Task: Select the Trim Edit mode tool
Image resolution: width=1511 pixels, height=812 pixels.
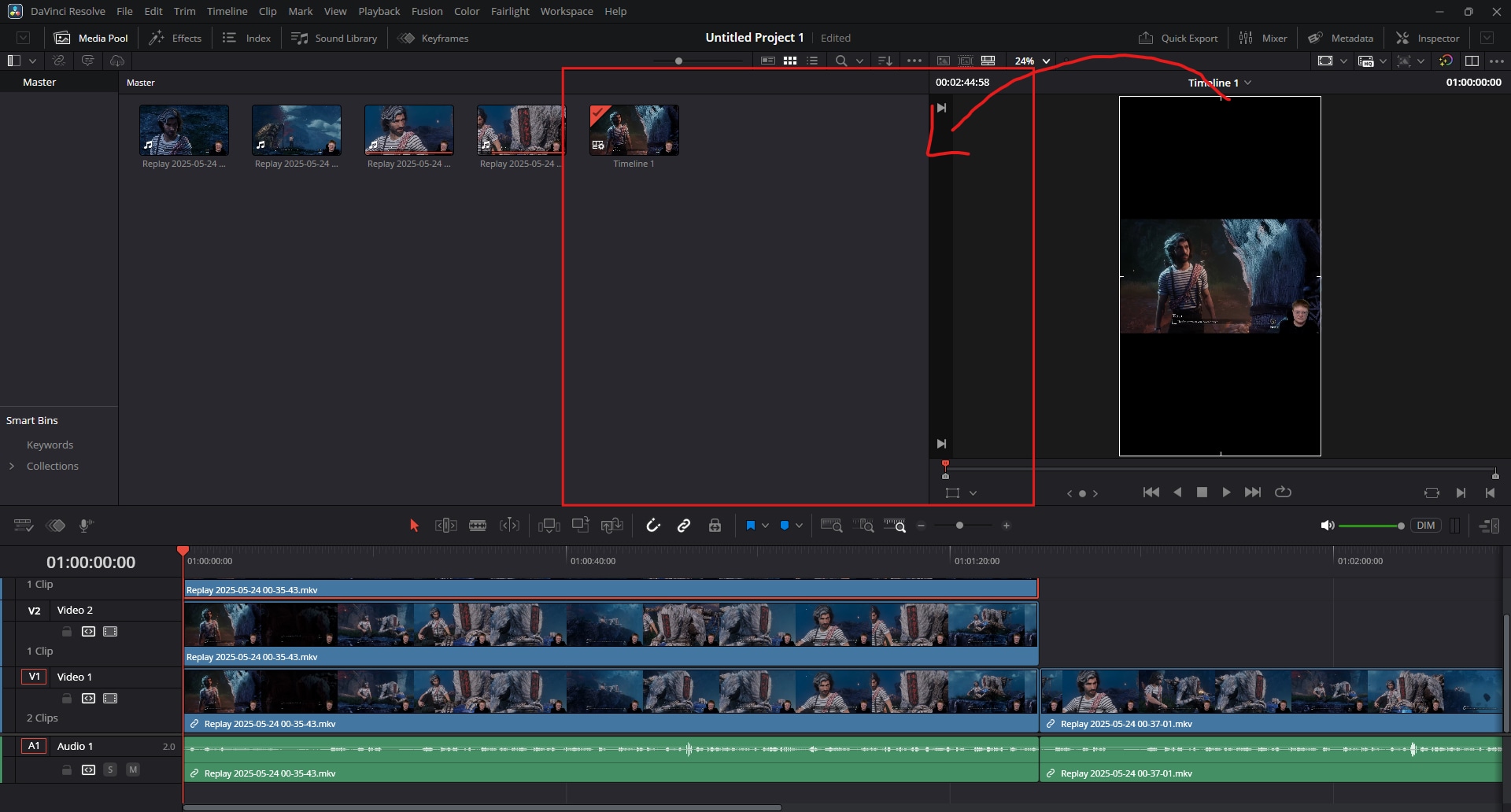Action: 445,525
